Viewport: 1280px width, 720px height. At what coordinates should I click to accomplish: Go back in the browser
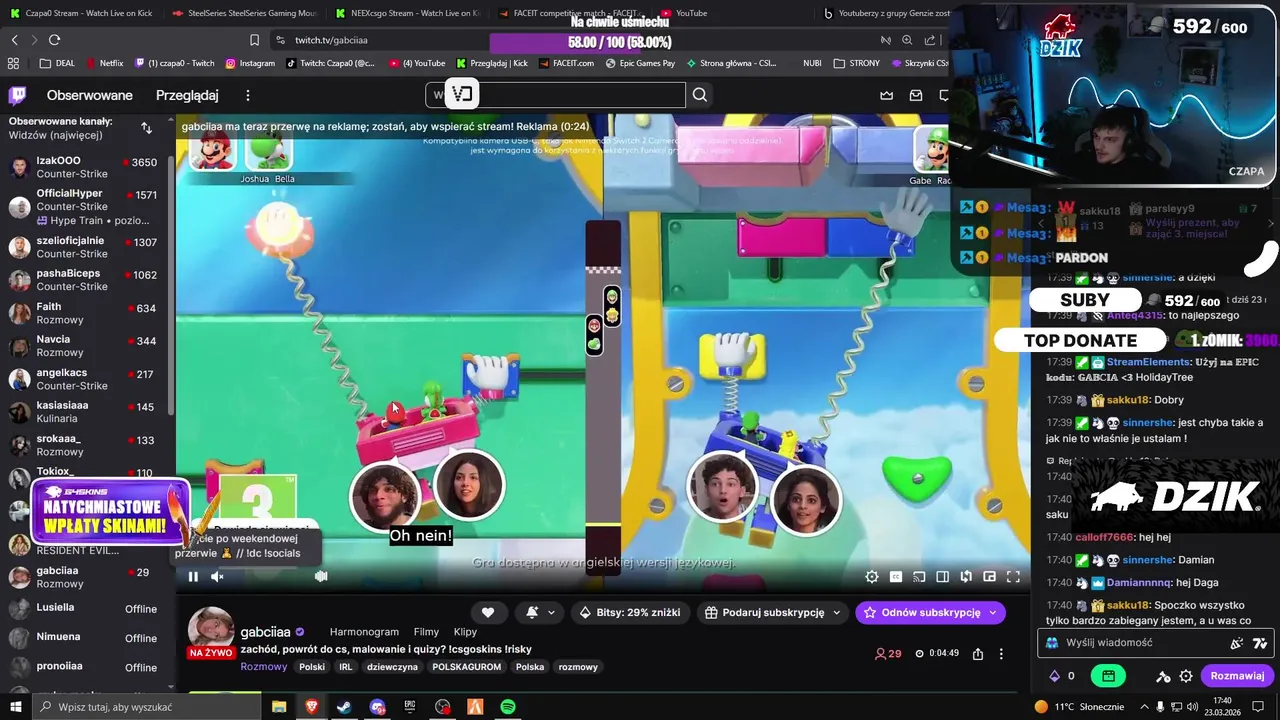tap(14, 40)
